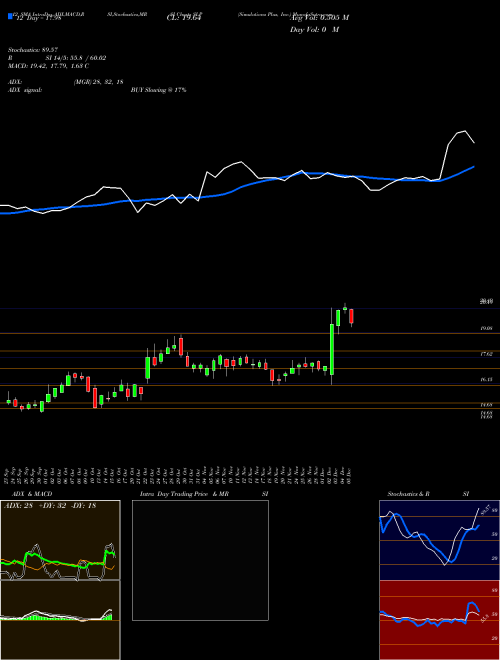Click the tall green breakout candlestick

coord(332,349)
